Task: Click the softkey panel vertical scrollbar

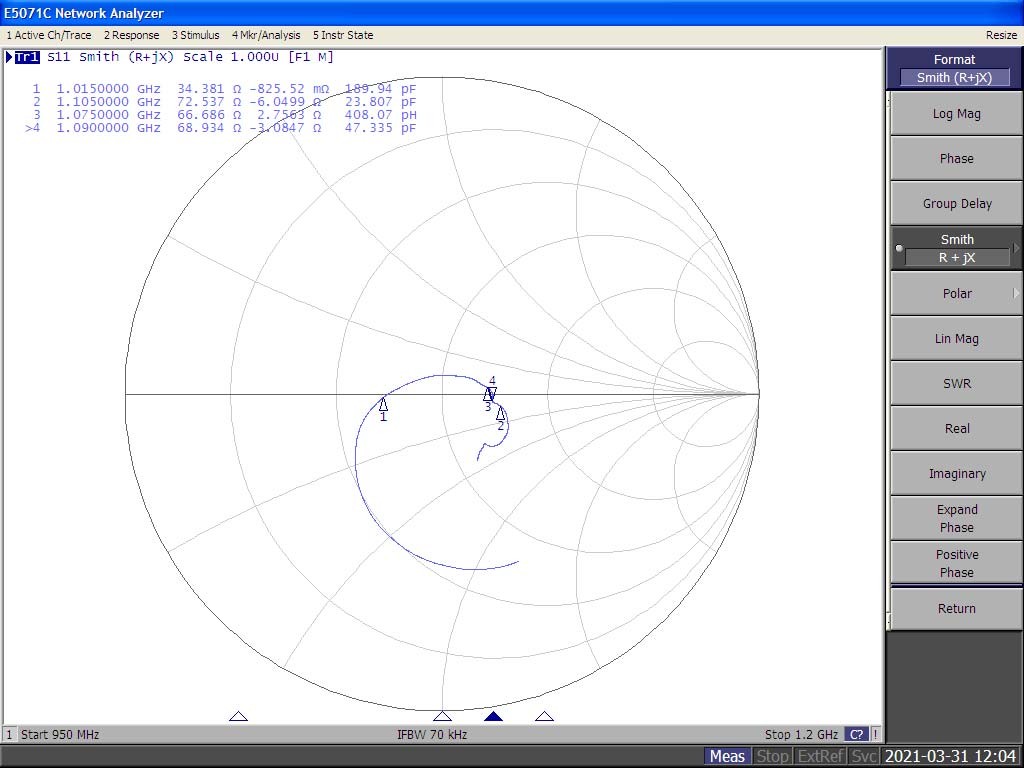Action: click(888, 359)
